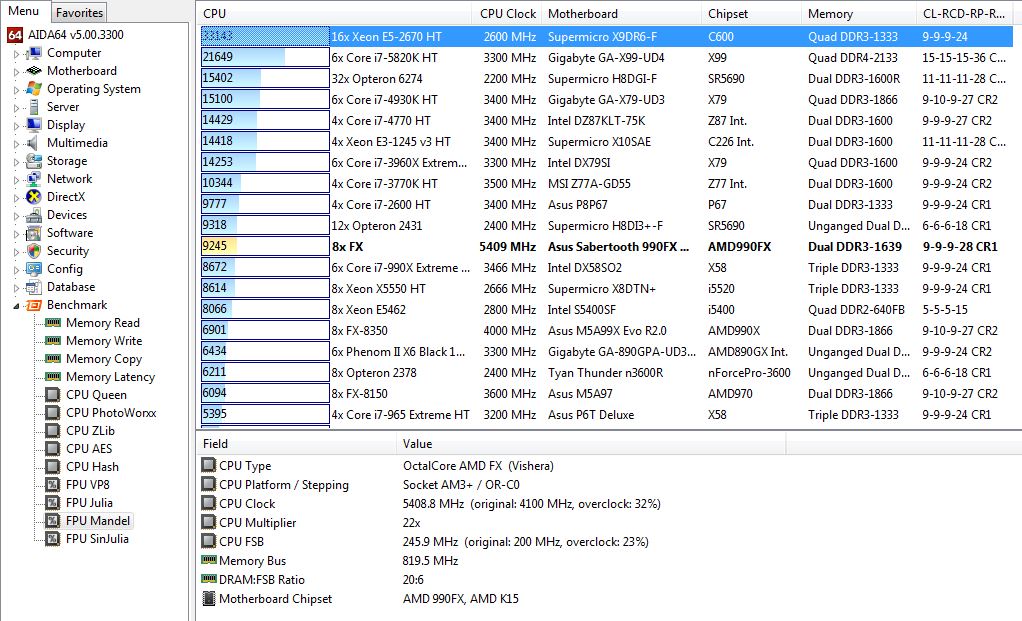Click the CPU PhotoWorxx chip icon
The height and width of the screenshot is (621, 1022).
[x=53, y=412]
